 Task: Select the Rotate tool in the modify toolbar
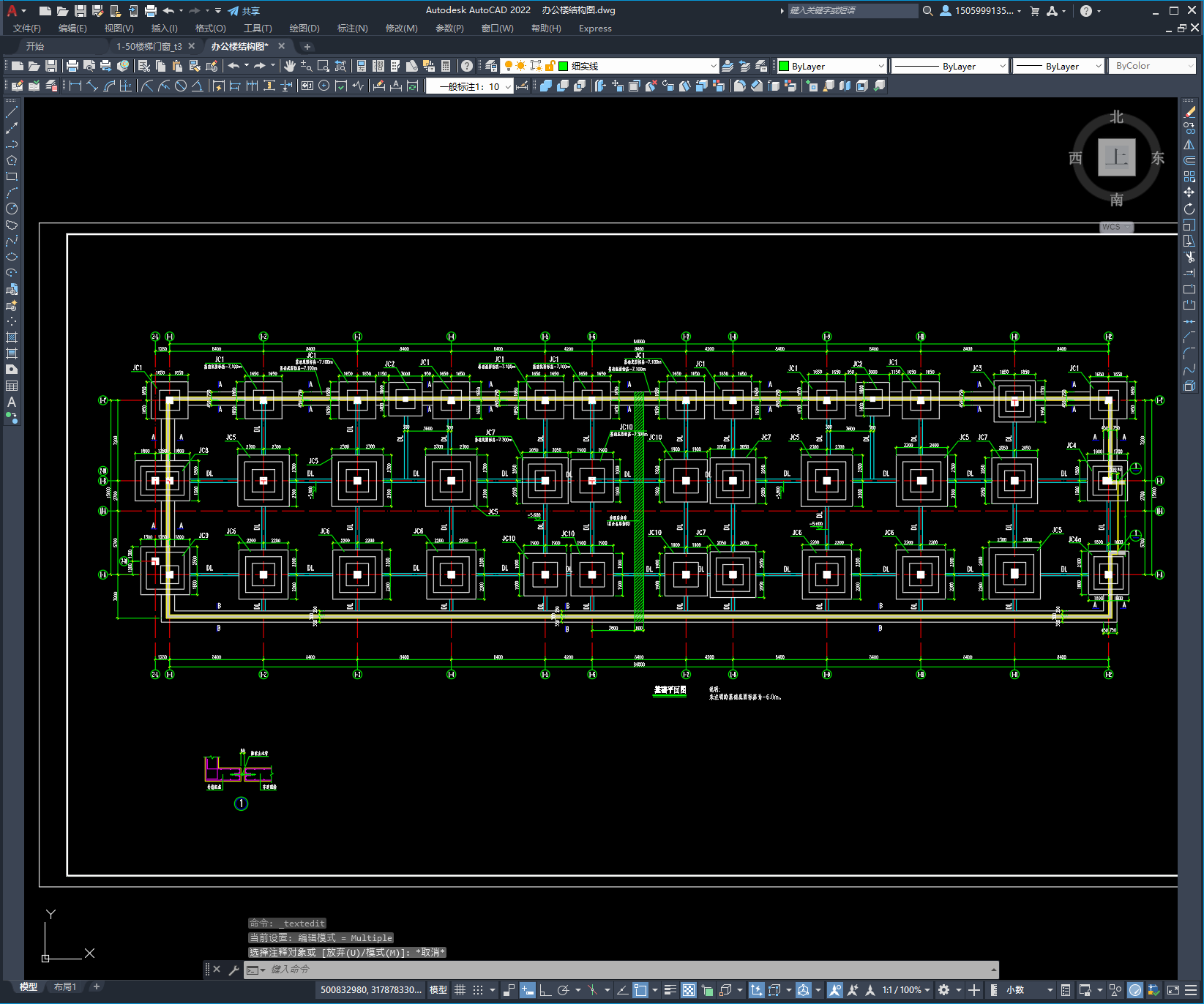(1189, 209)
